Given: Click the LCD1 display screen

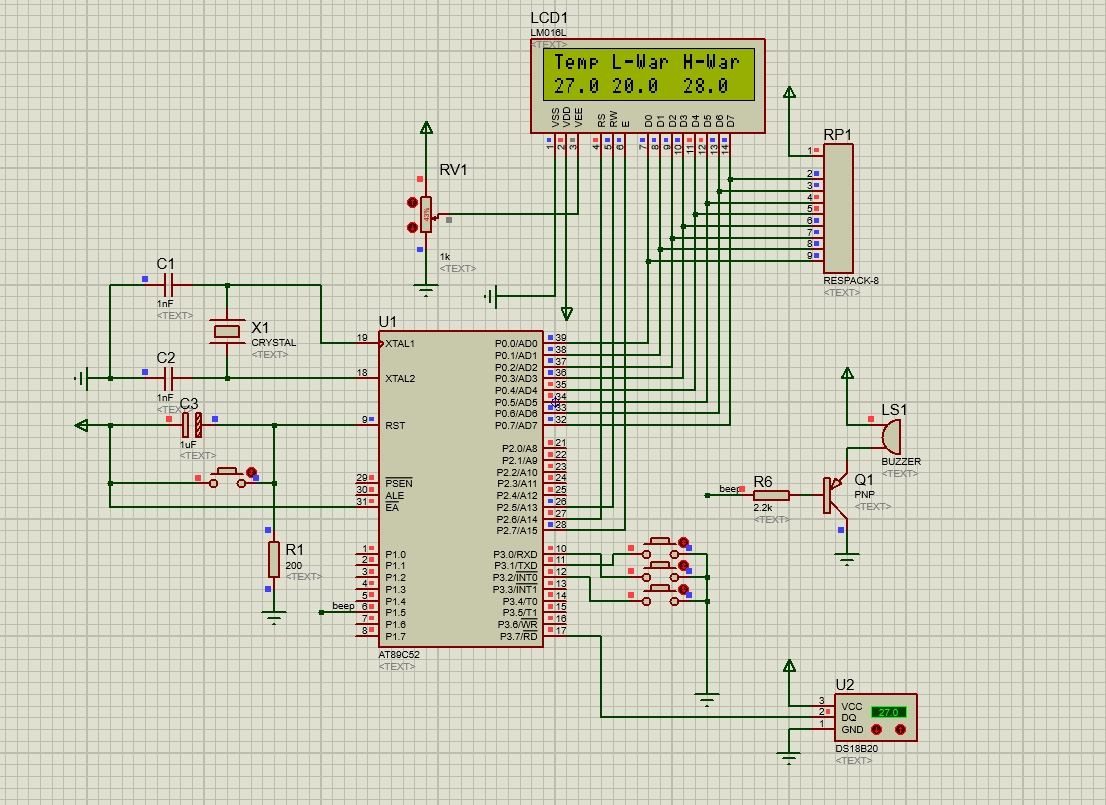Looking at the screenshot, I should point(649,74).
